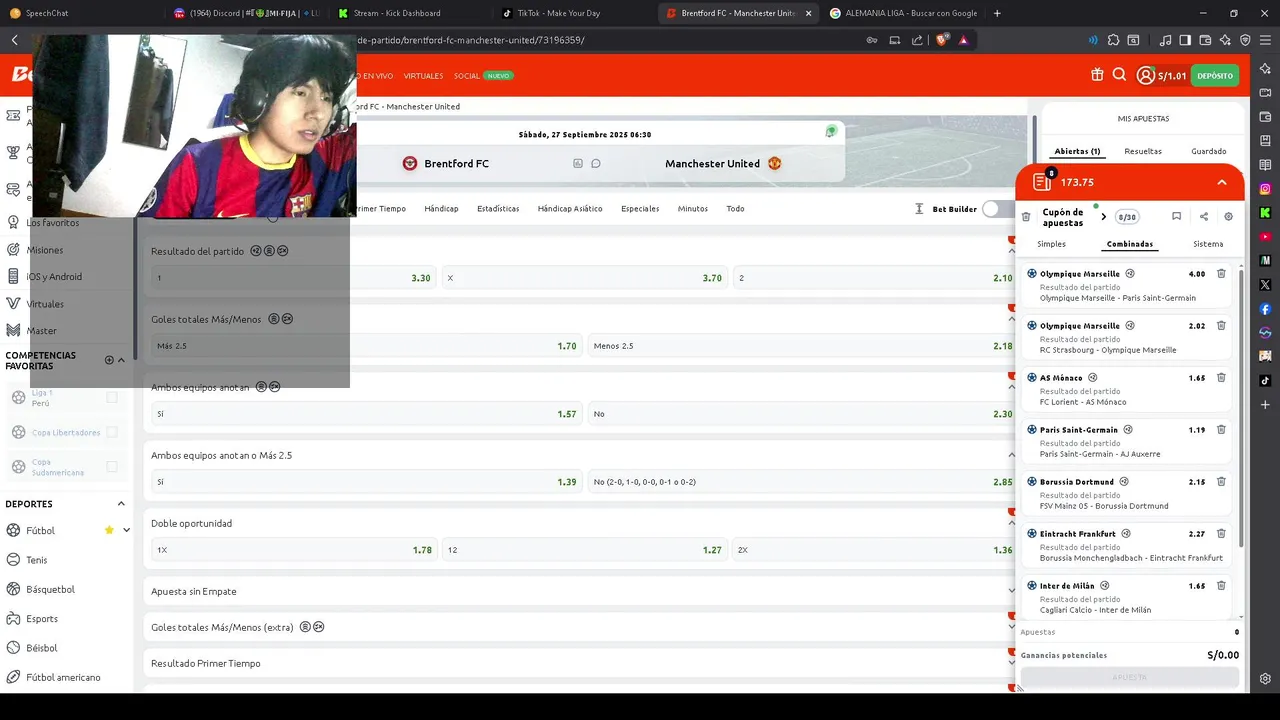Remove Olympique Marseille 4.00 selection
1280x720 pixels.
click(1221, 274)
